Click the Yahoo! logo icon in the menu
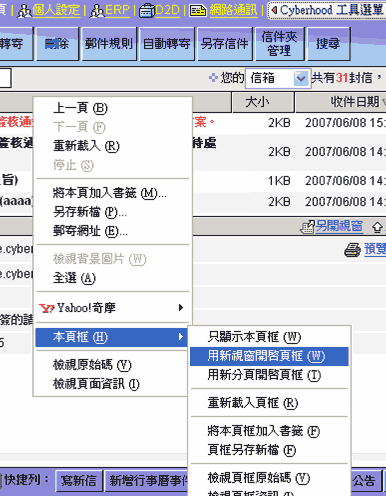The height and width of the screenshot is (496, 386). (46, 308)
